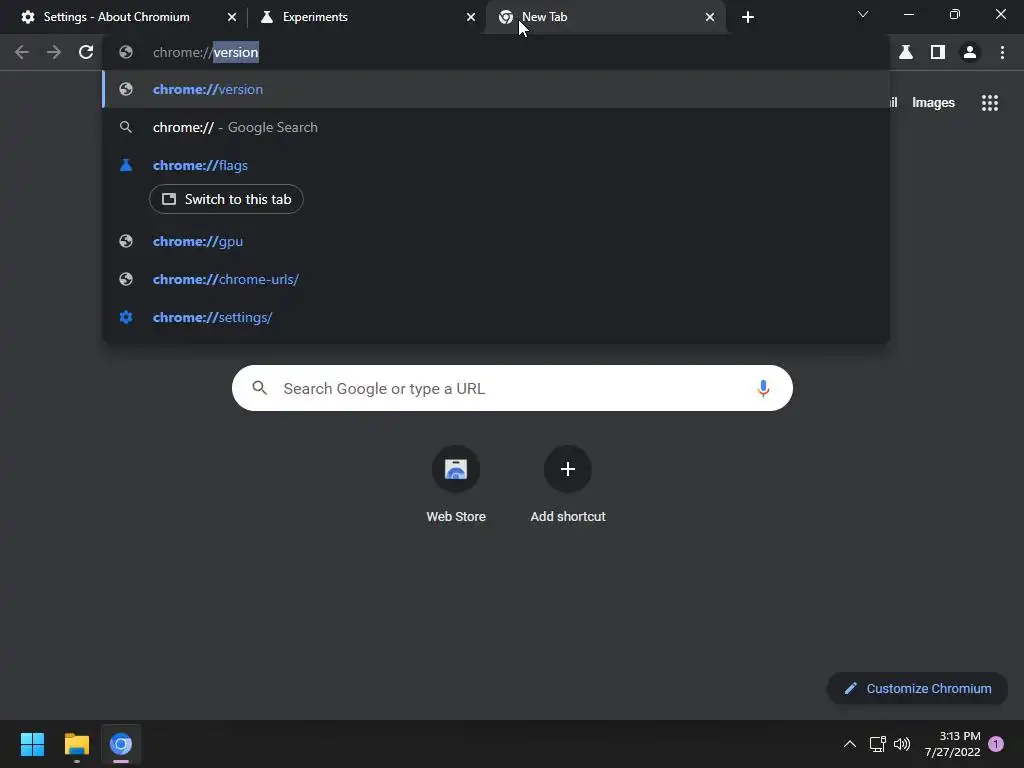Open the Experiments flask toolbar icon

click(906, 52)
